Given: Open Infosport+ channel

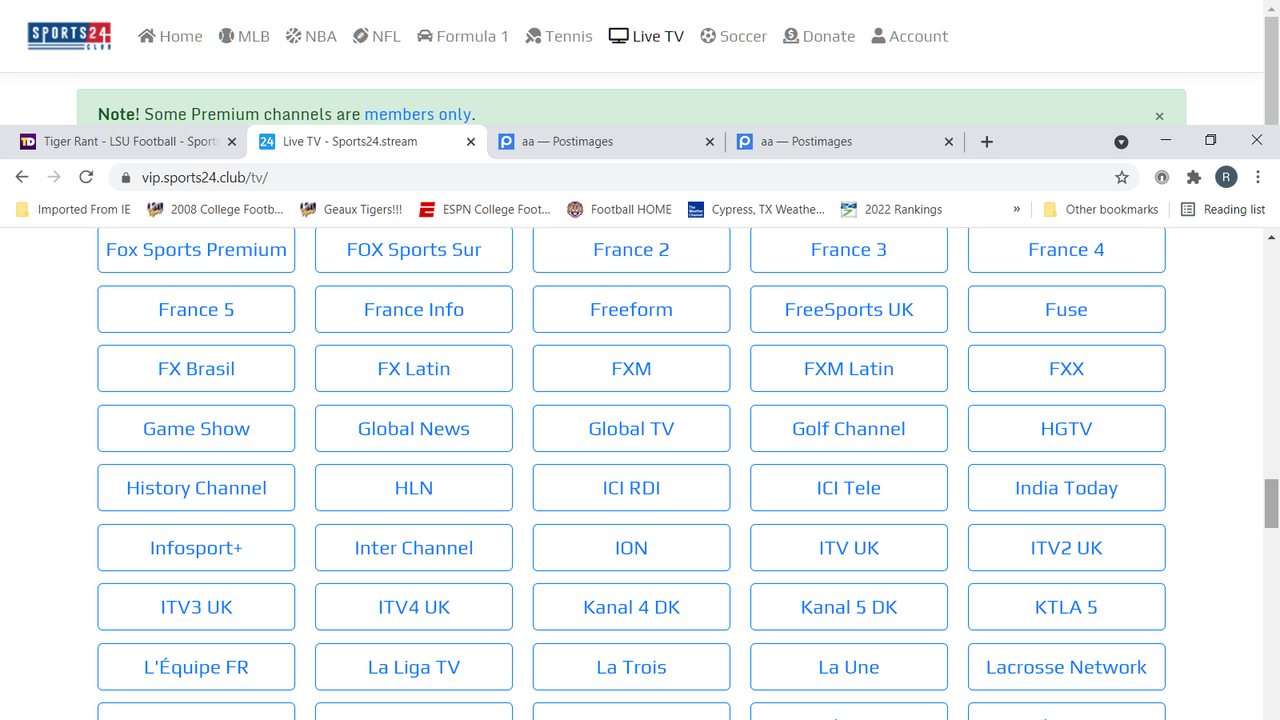Looking at the screenshot, I should click(x=196, y=548).
